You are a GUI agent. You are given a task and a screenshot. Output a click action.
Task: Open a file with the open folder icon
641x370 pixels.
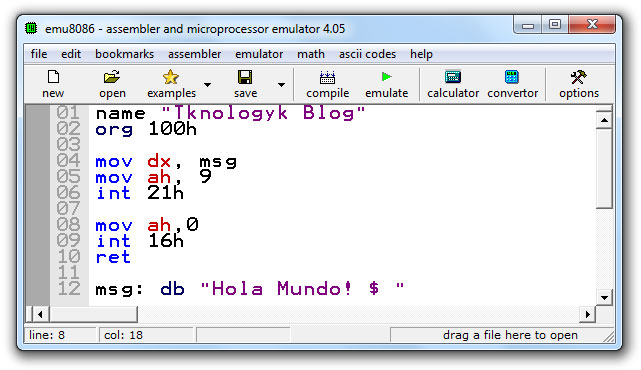point(112,77)
